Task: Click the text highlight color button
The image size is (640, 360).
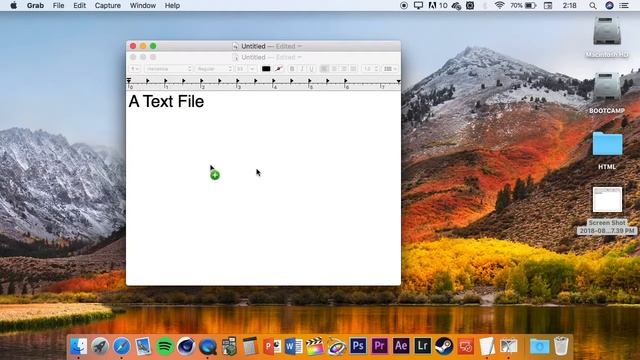Action: click(279, 69)
